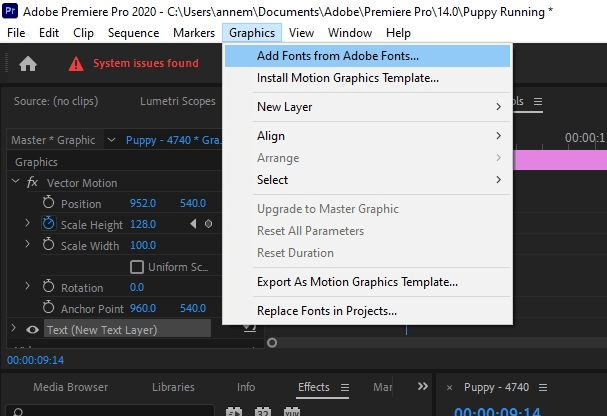Expand the Scale Width property
The width and height of the screenshot is (607, 416).
point(27,244)
